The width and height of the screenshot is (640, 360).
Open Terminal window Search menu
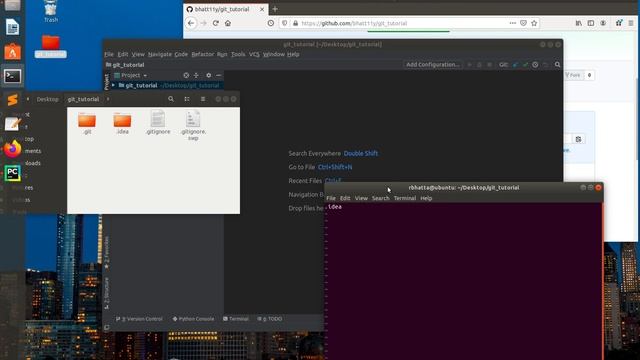tap(380, 198)
